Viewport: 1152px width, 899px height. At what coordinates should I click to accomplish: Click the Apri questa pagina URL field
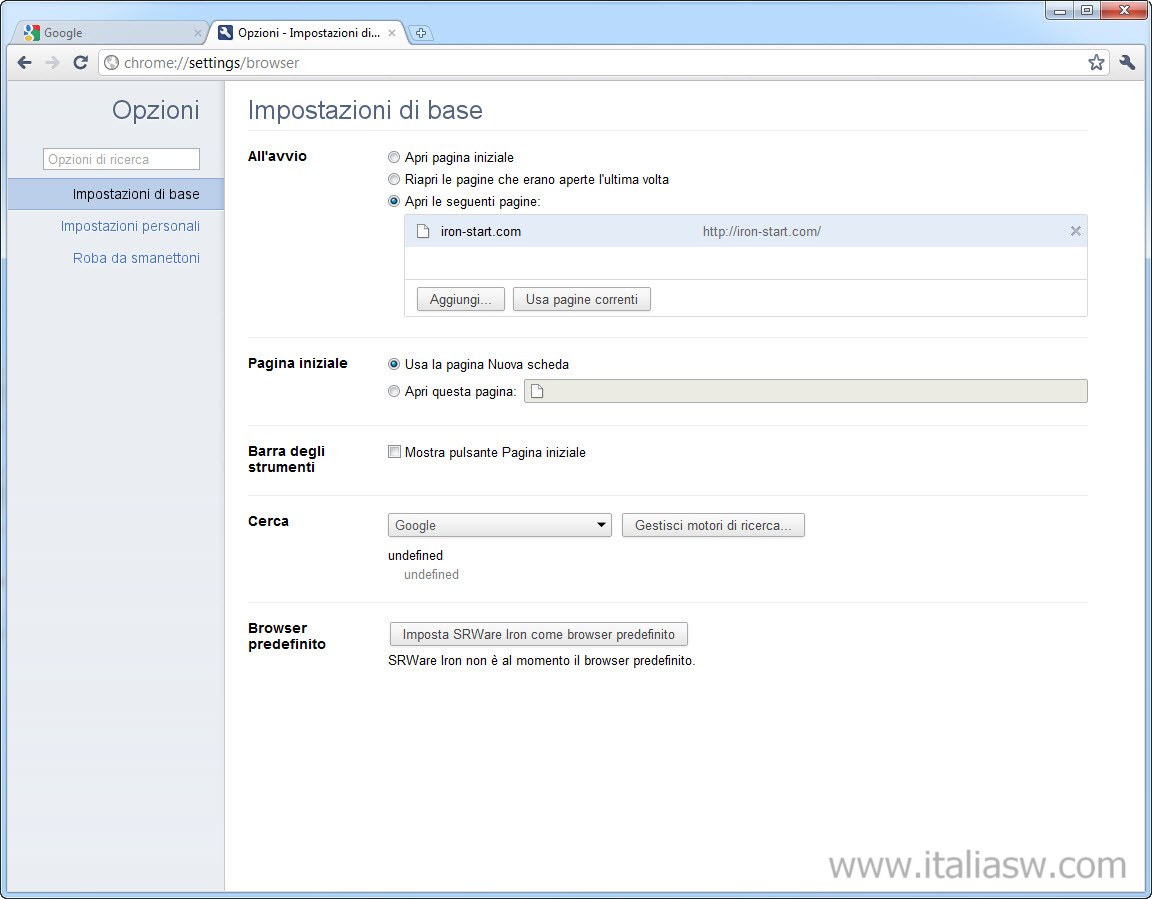point(805,391)
